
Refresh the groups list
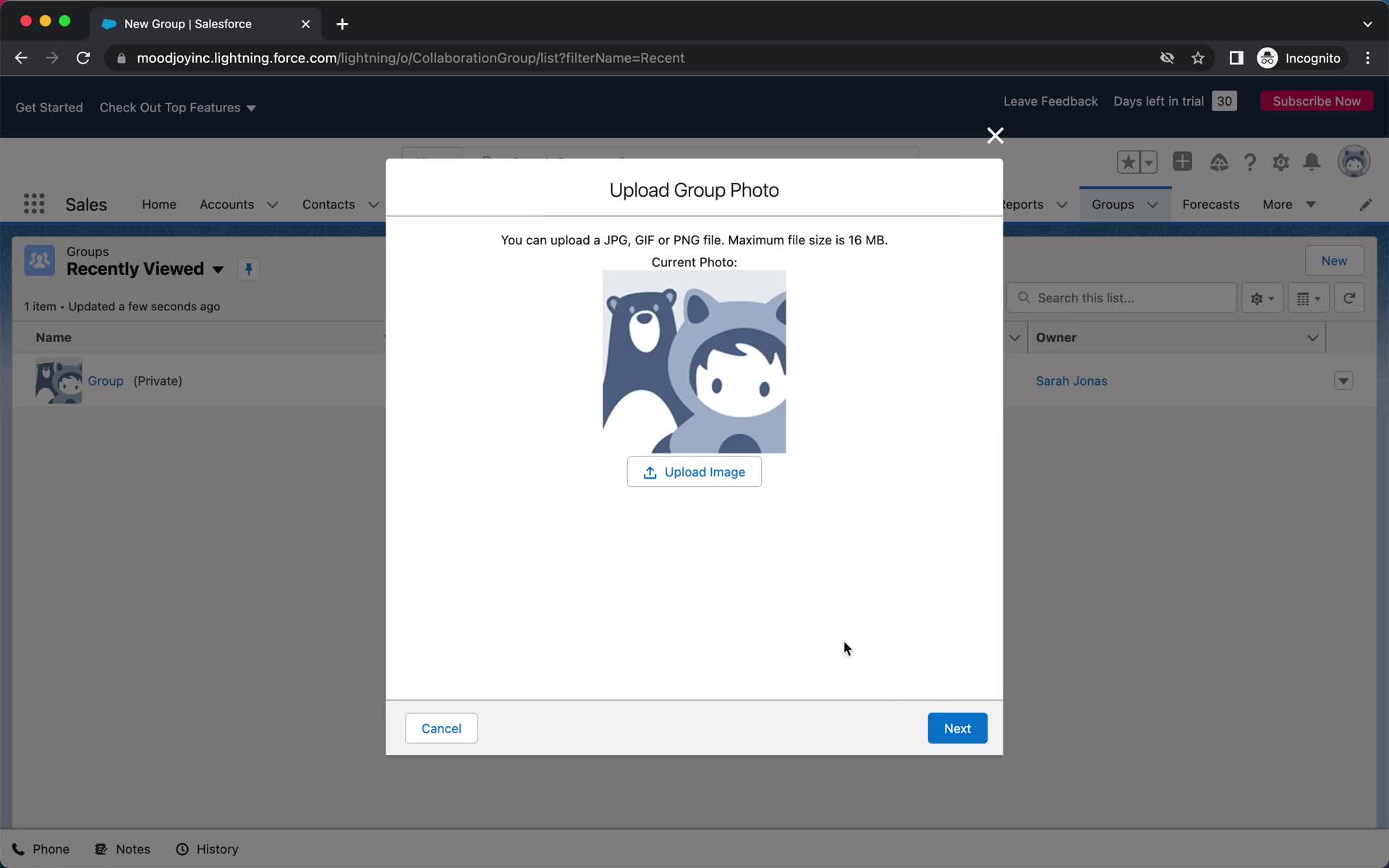point(1349,298)
